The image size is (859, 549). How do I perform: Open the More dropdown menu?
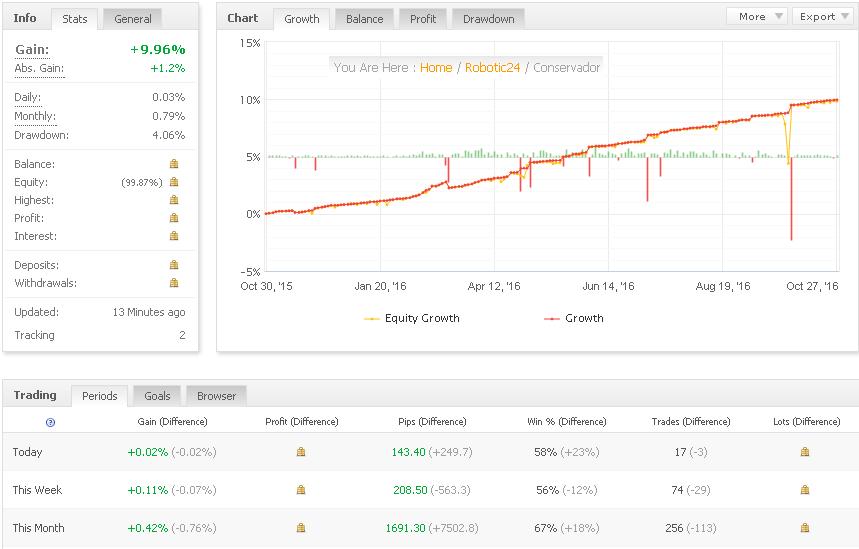[x=757, y=16]
